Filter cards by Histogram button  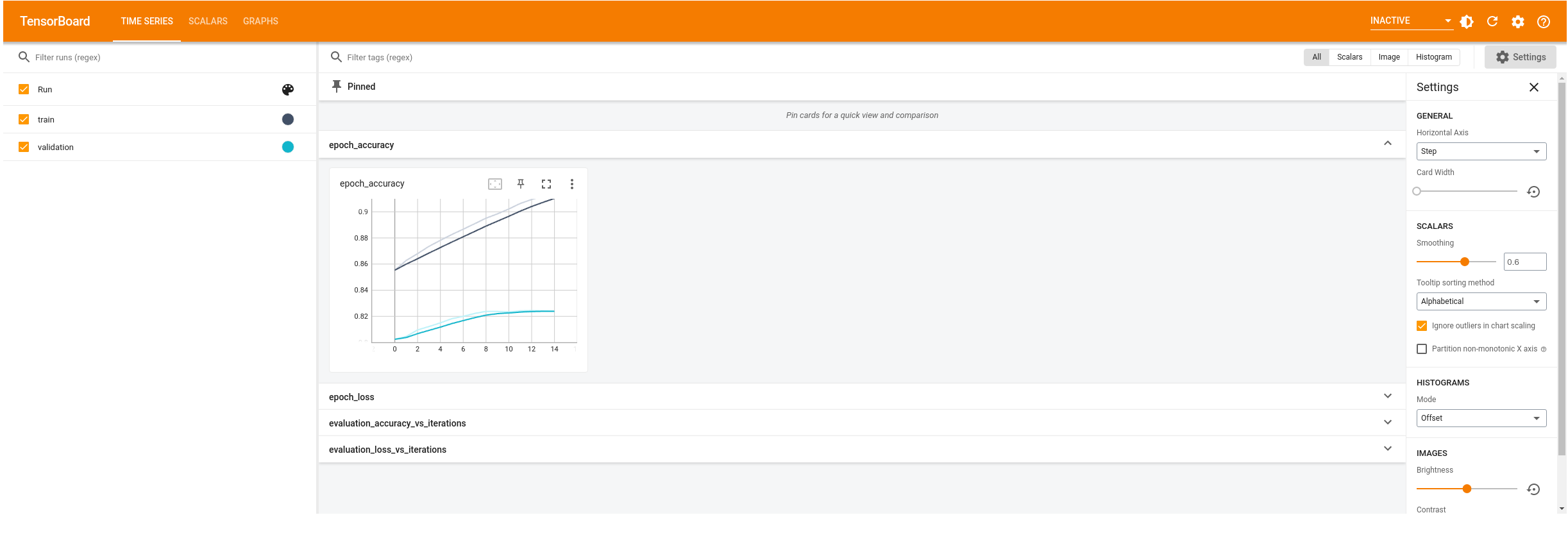tap(1433, 57)
